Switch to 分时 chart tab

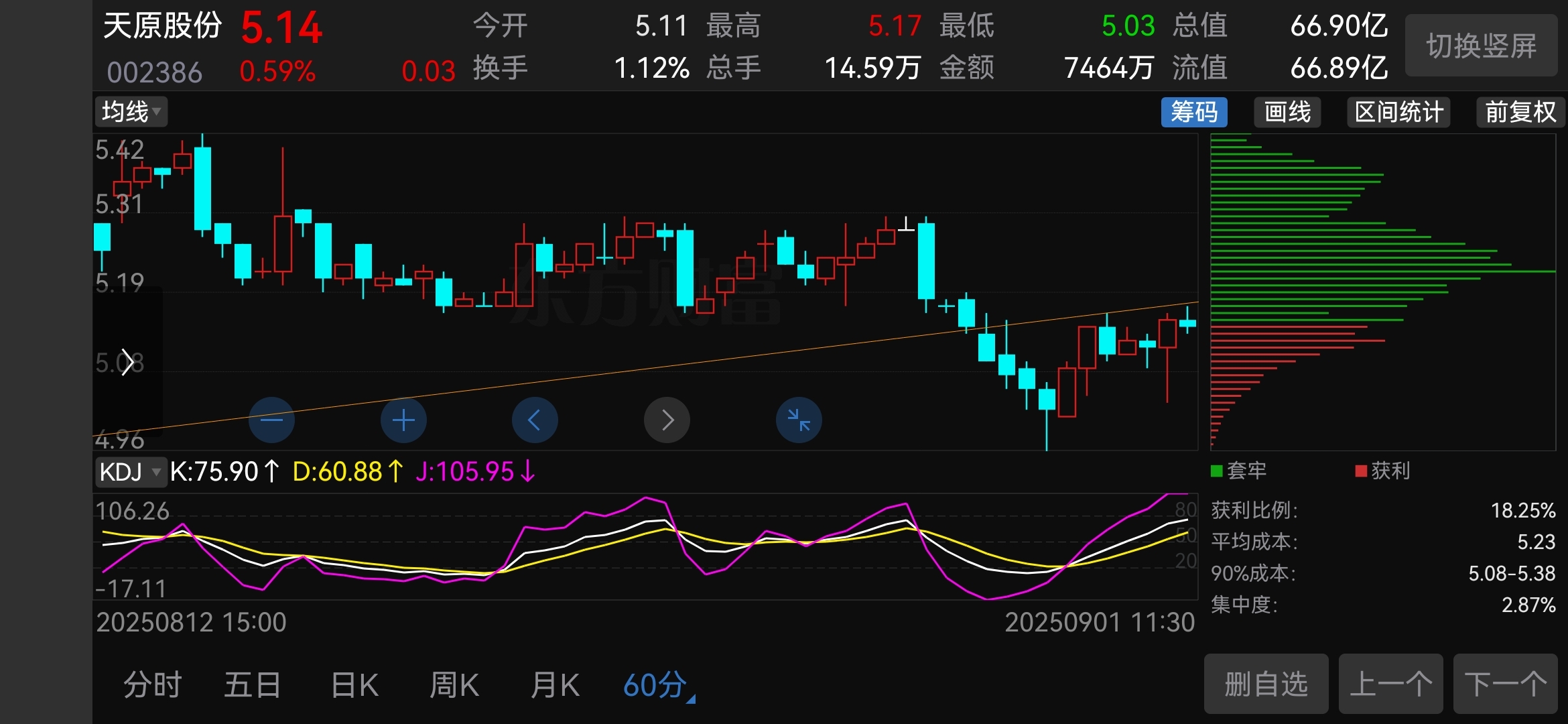[x=153, y=685]
